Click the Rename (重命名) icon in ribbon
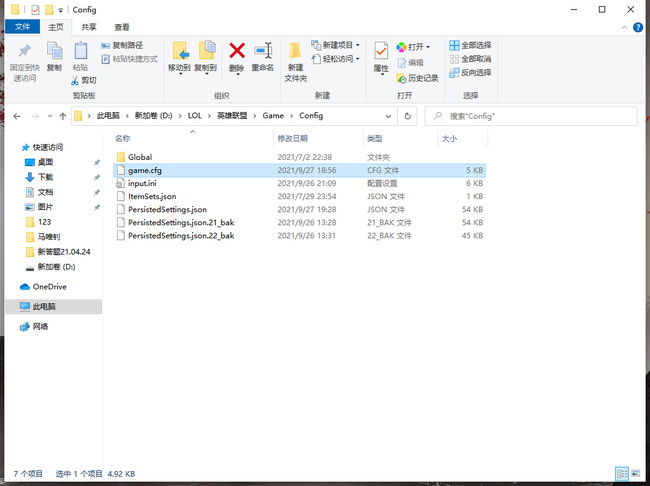650x486 pixels. point(263,52)
